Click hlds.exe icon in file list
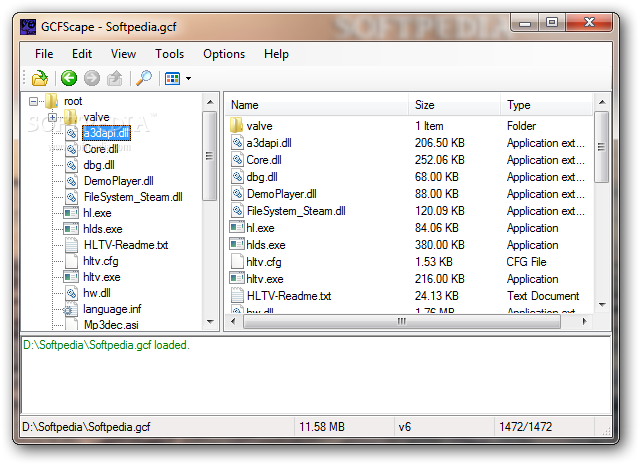The image size is (640, 465). [x=237, y=245]
